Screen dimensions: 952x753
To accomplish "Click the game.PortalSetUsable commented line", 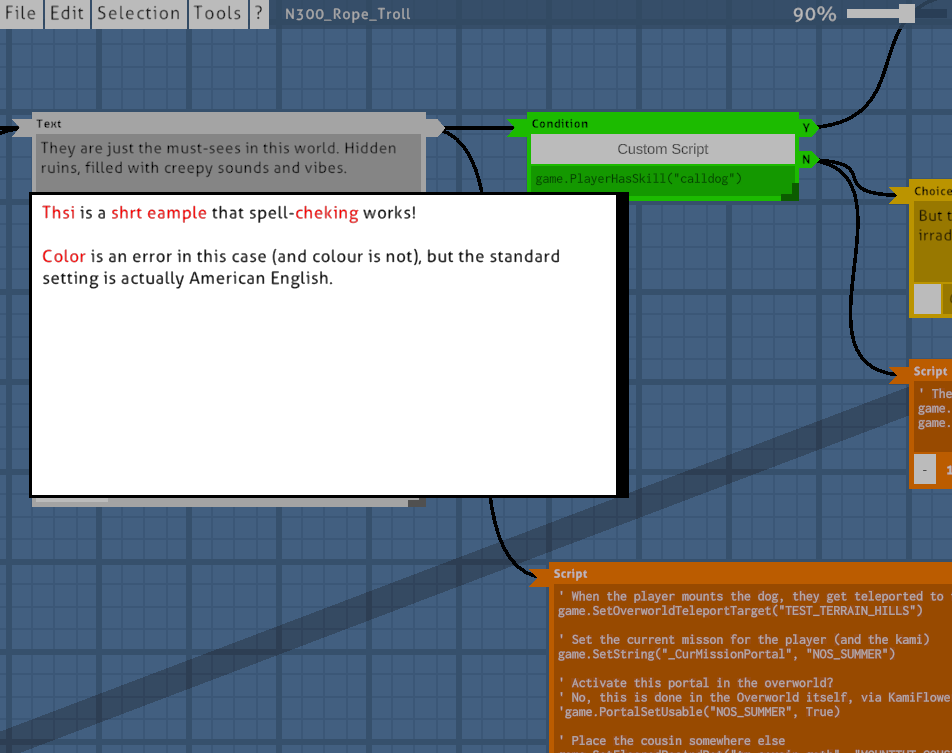I will coord(699,712).
